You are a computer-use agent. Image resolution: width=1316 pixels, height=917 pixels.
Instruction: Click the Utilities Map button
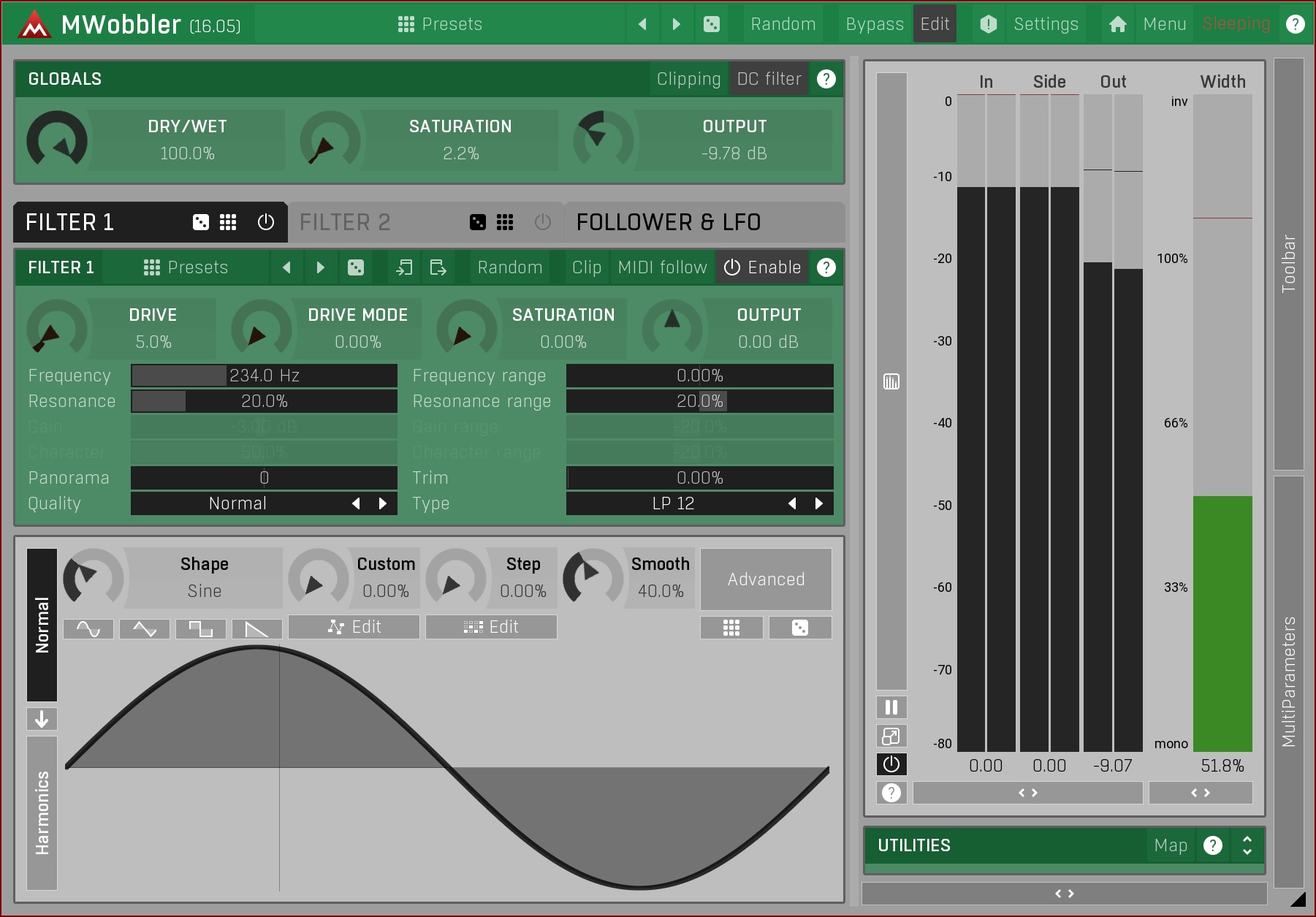tap(1171, 845)
